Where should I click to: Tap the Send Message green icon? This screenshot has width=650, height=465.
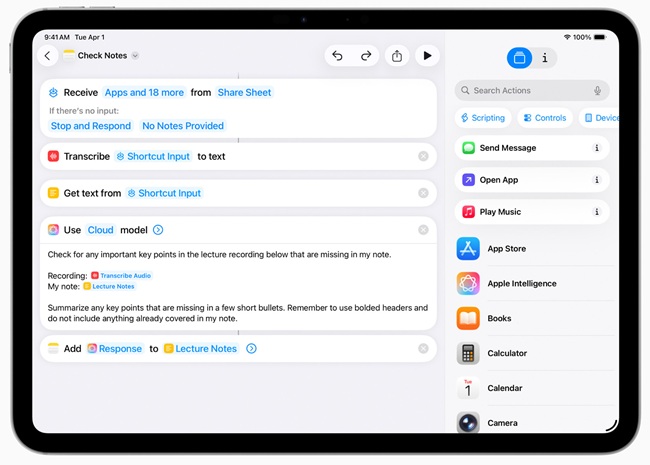tap(468, 148)
